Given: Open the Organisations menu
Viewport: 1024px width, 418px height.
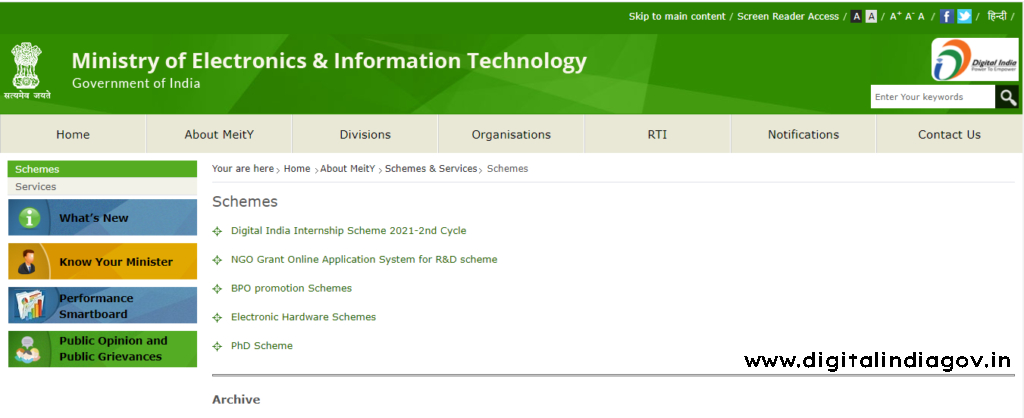Looking at the screenshot, I should pos(511,135).
